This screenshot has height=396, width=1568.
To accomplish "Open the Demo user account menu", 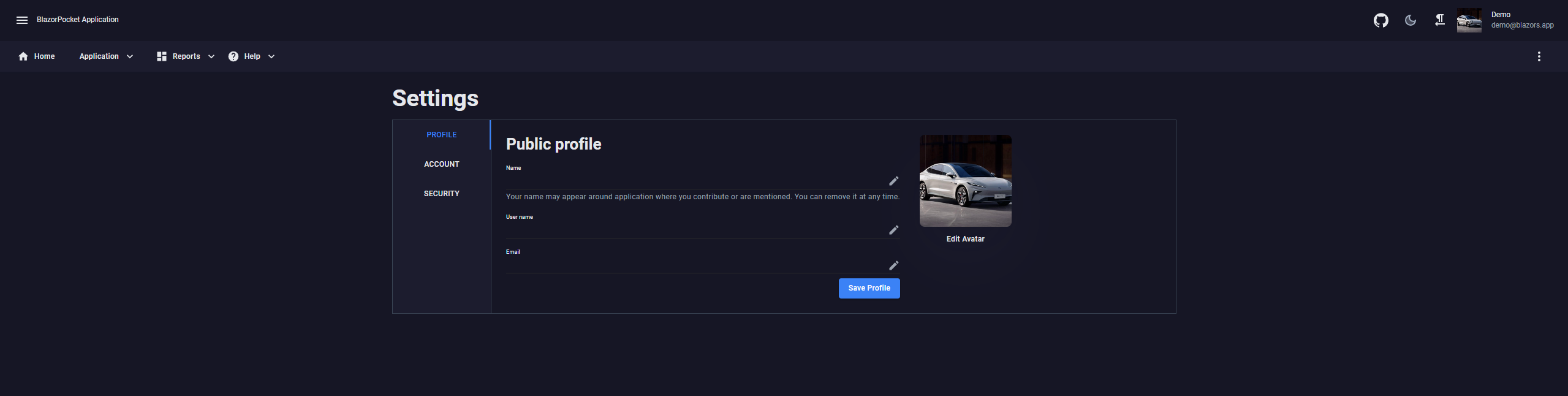I will [1506, 20].
